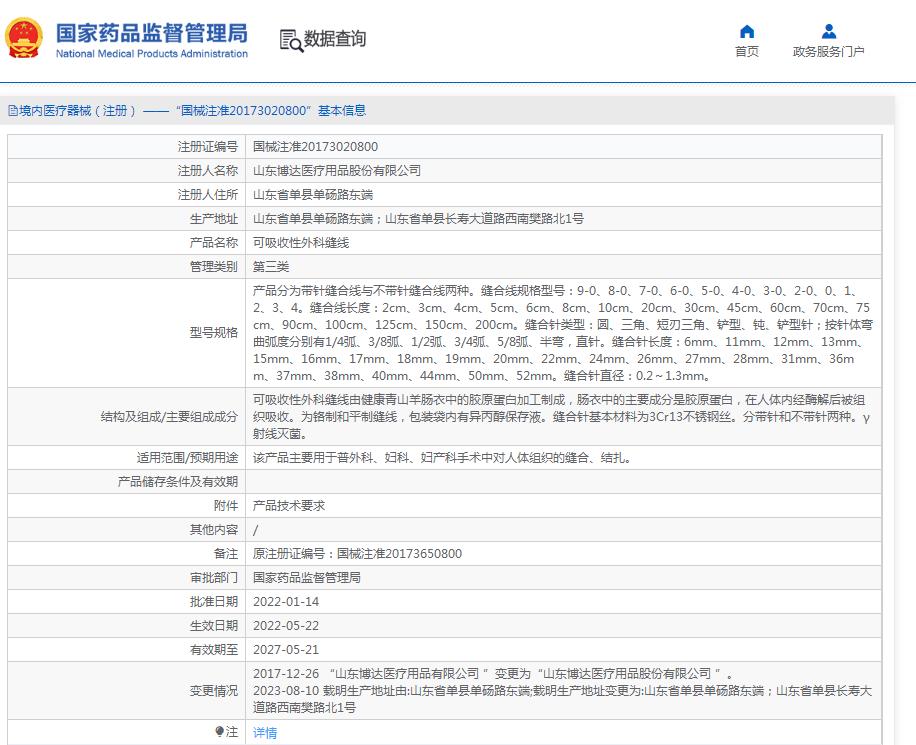Select 山东博达医疗用品股份有限公司 registrant name

click(x=337, y=171)
